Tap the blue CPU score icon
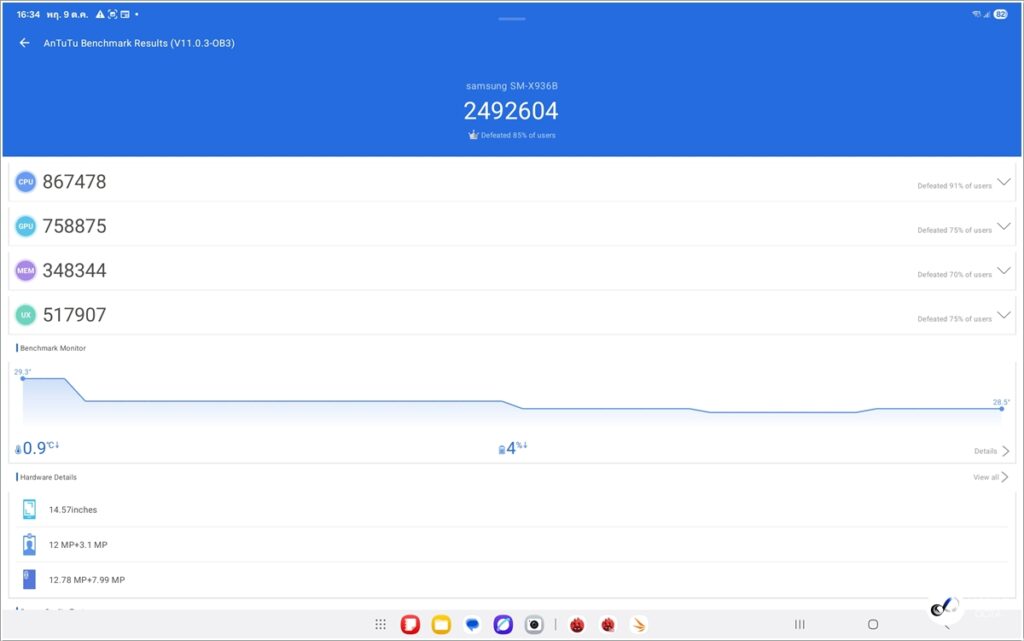 pyautogui.click(x=26, y=182)
